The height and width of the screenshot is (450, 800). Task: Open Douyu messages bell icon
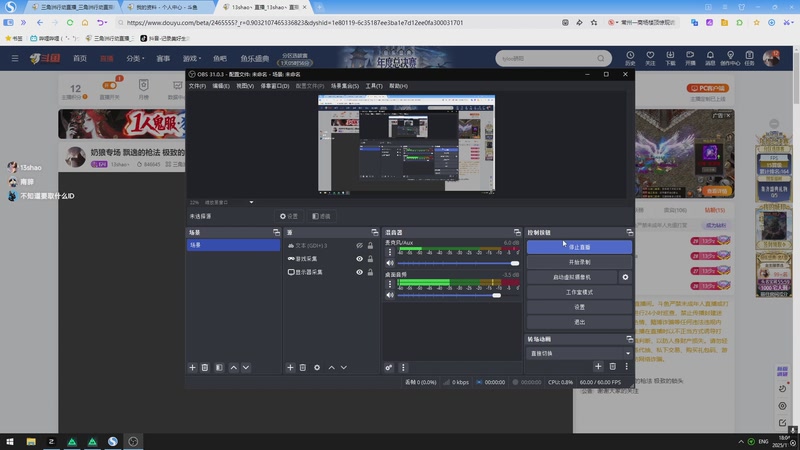(x=710, y=58)
